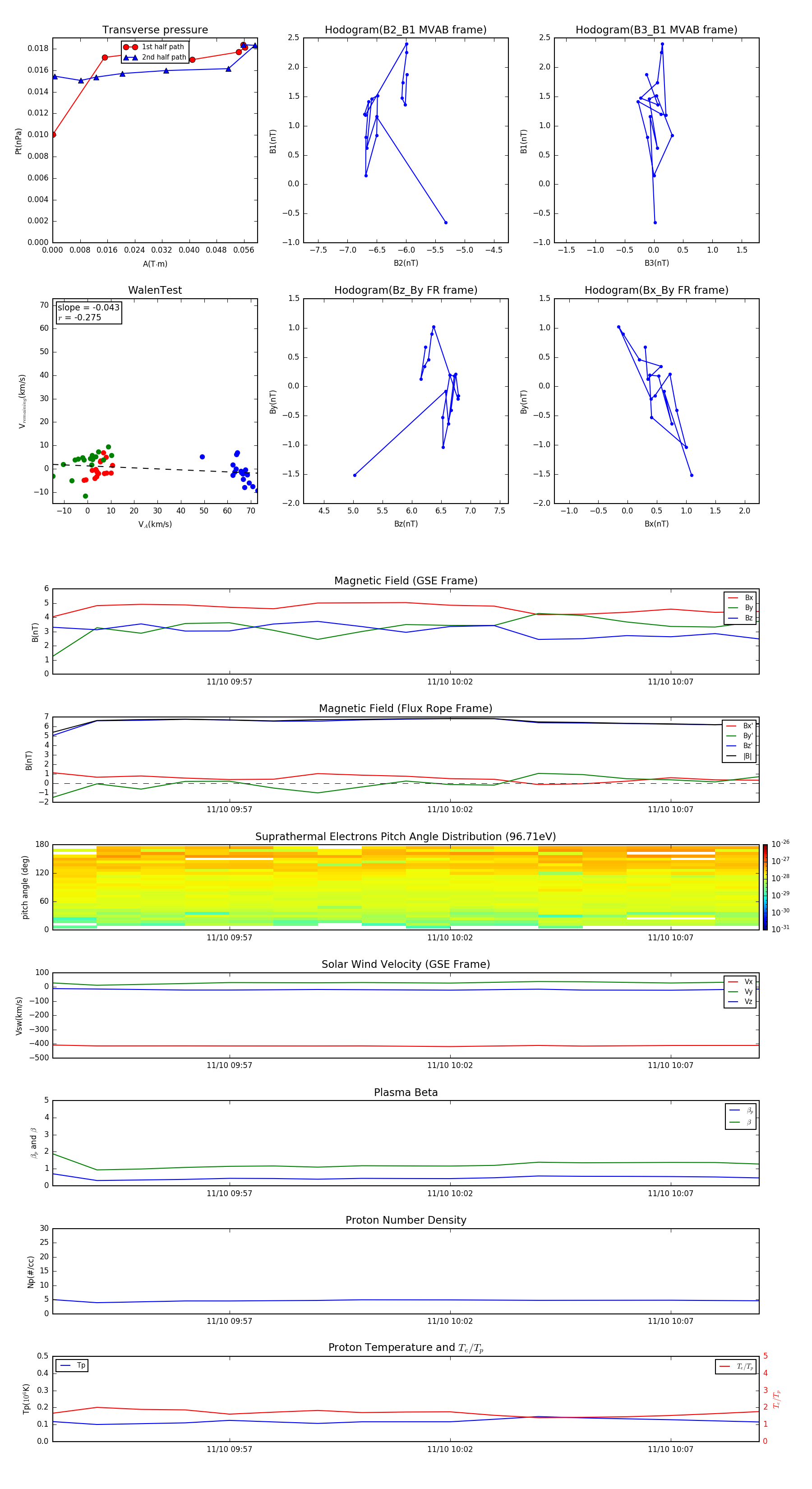Select the 'Proton Temperature and Te/Tp' title
812x1489 pixels.
click(x=406, y=1348)
